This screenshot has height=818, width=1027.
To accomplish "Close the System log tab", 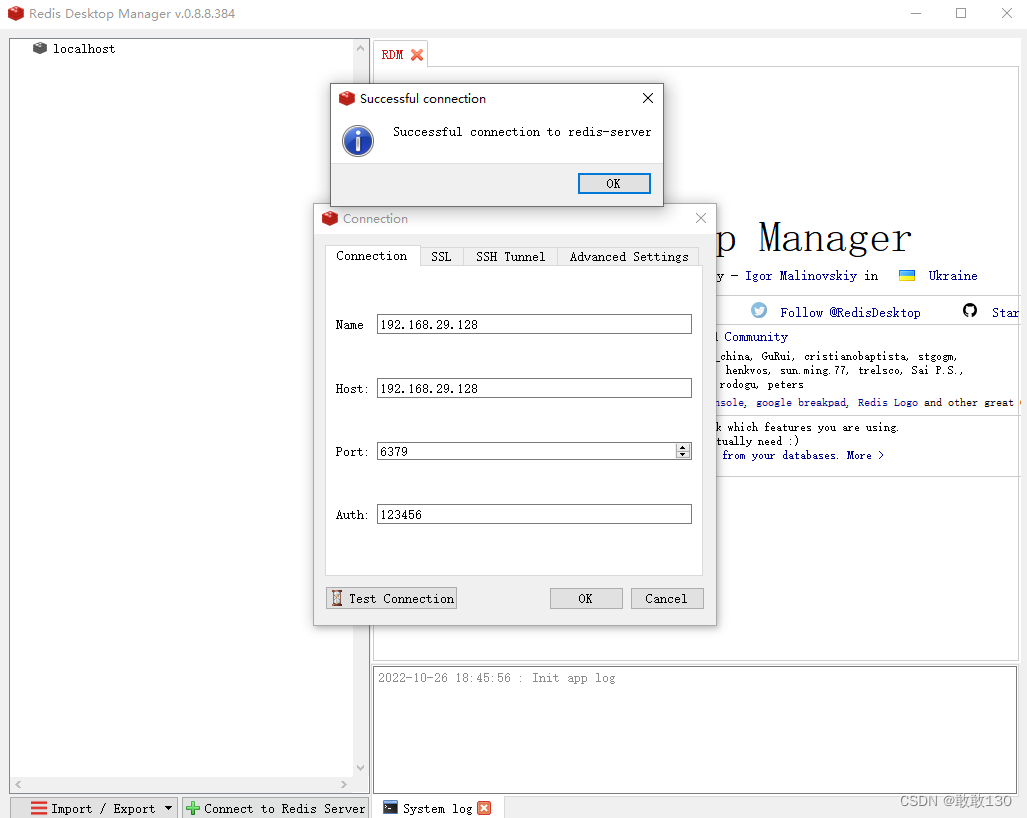I will [x=484, y=808].
